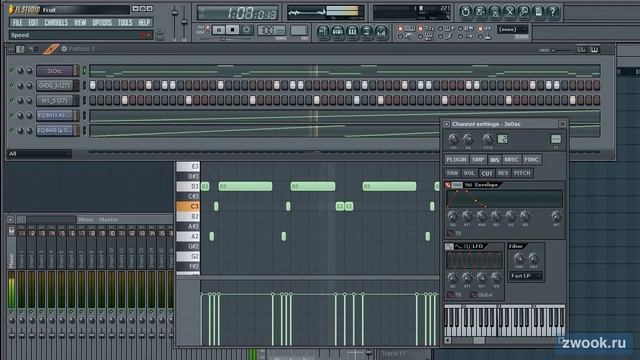
Task: Open the All channel group filter
Action: click(x=40, y=154)
